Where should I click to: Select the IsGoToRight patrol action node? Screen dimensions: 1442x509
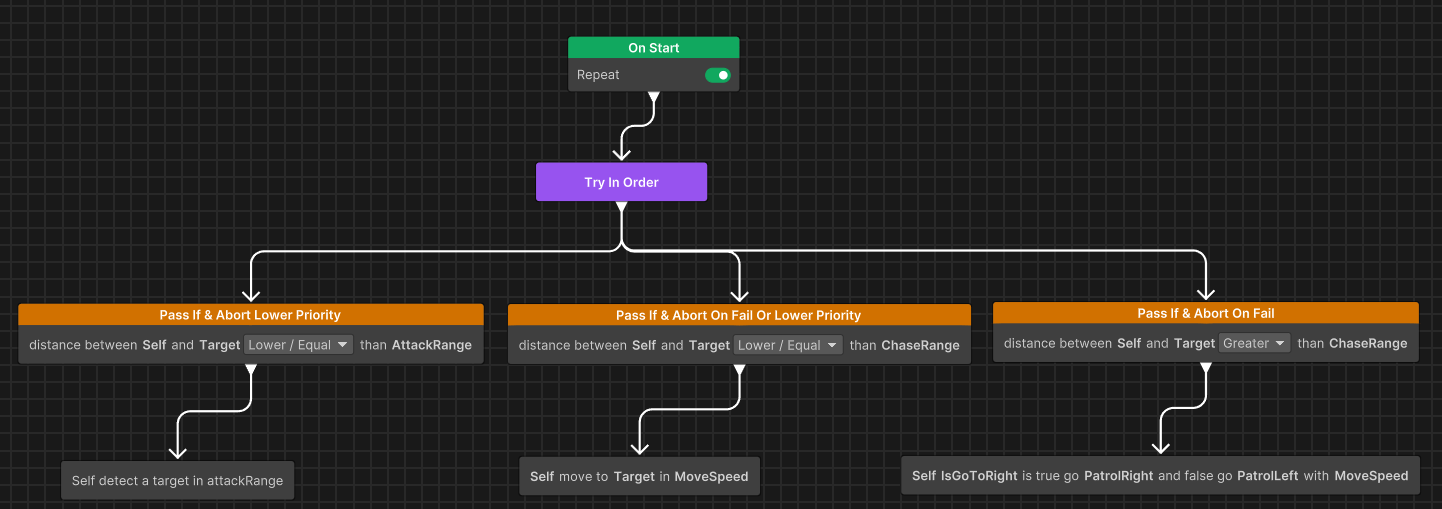(x=1160, y=475)
